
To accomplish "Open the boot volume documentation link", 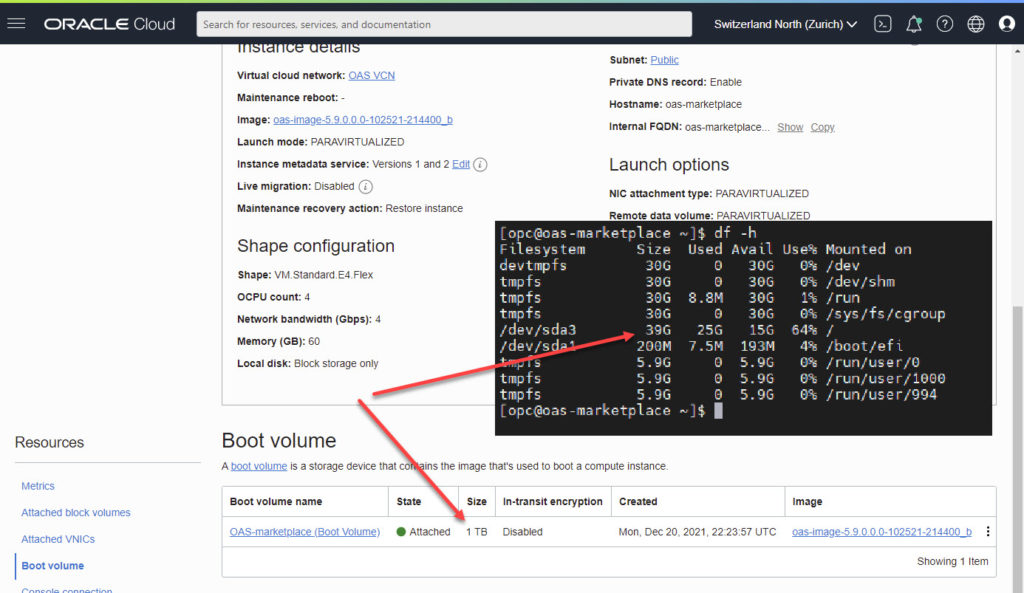I will pos(259,466).
